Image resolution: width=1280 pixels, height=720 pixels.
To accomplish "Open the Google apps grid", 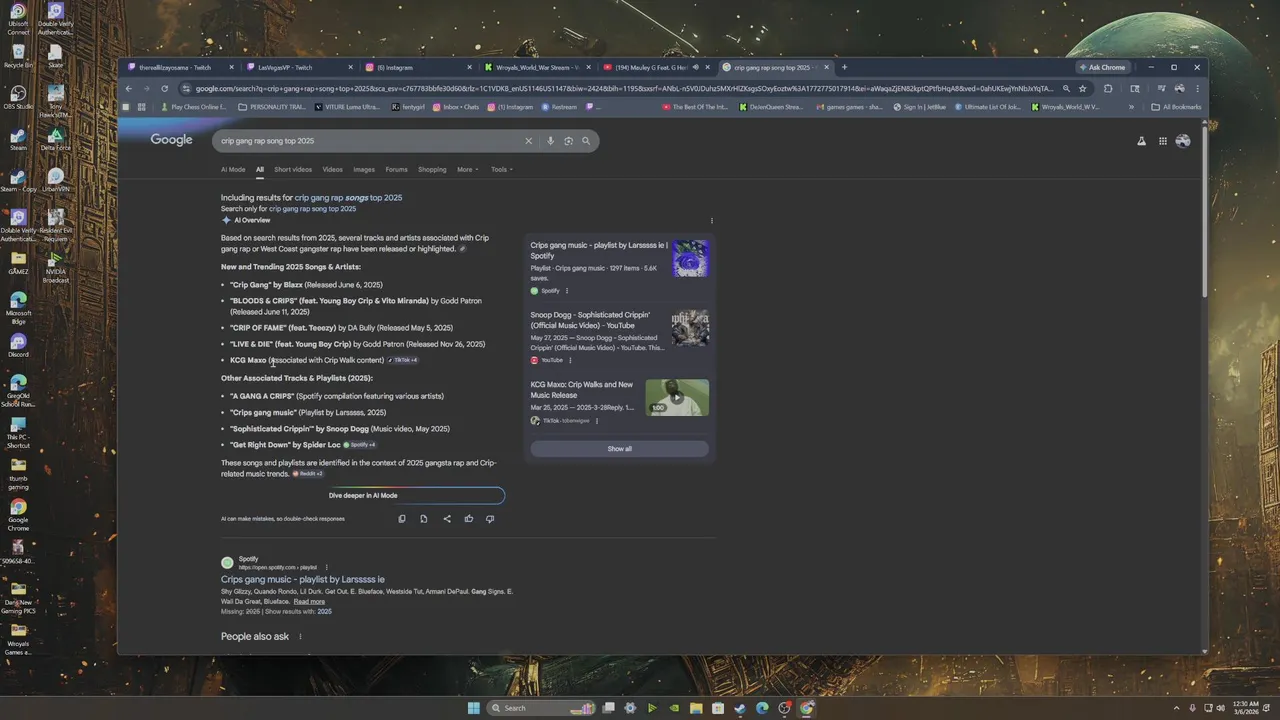I will point(1163,141).
